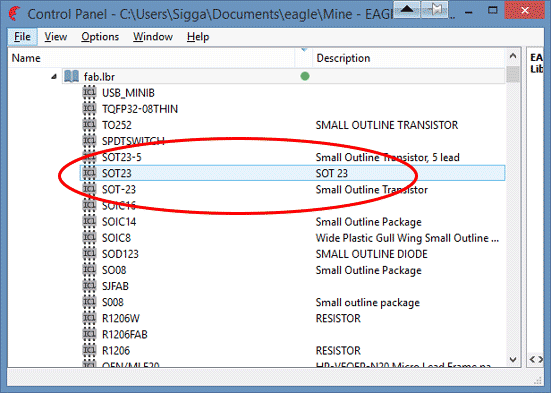Click 'SMALL OUTLINE DIODE' description text

point(371,254)
